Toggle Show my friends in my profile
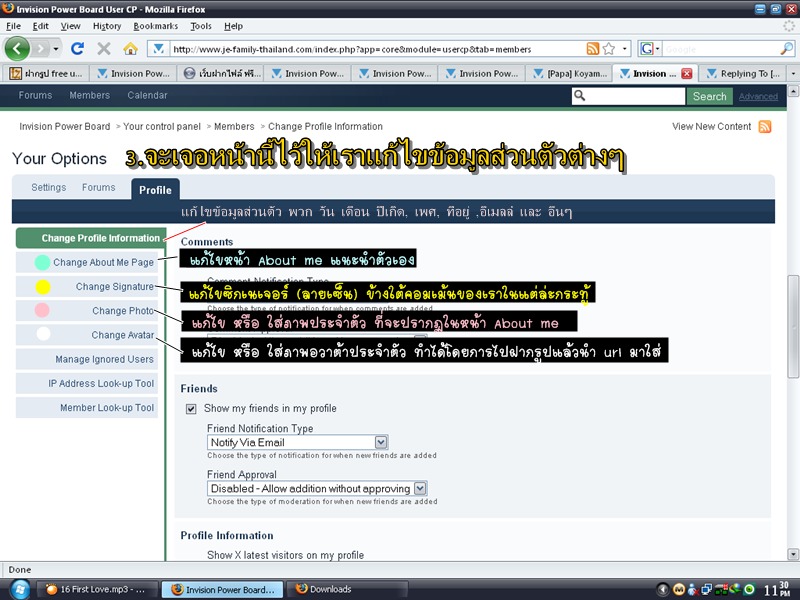Image resolution: width=800 pixels, height=600 pixels. [x=191, y=409]
